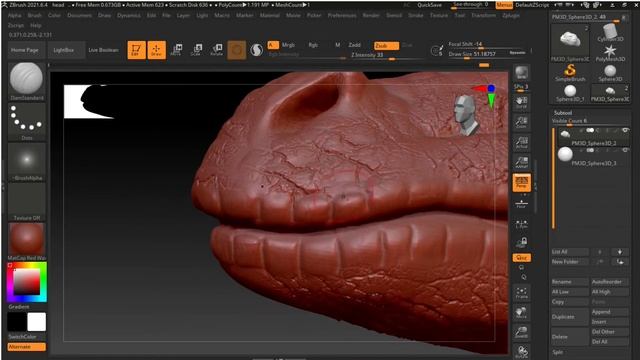Click the black-and-white sculptris symbol icon
The height and width of the screenshot is (360, 640).
[256, 50]
